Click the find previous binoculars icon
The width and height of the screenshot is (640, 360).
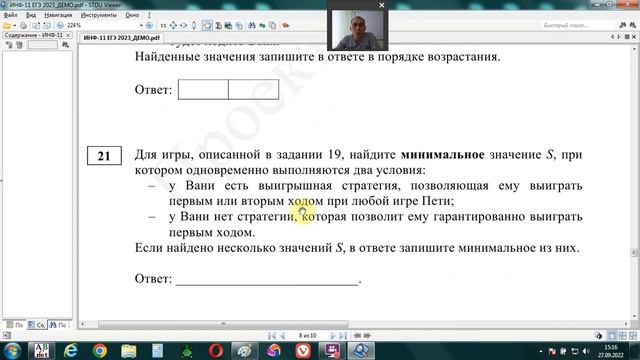pyautogui.click(x=623, y=25)
